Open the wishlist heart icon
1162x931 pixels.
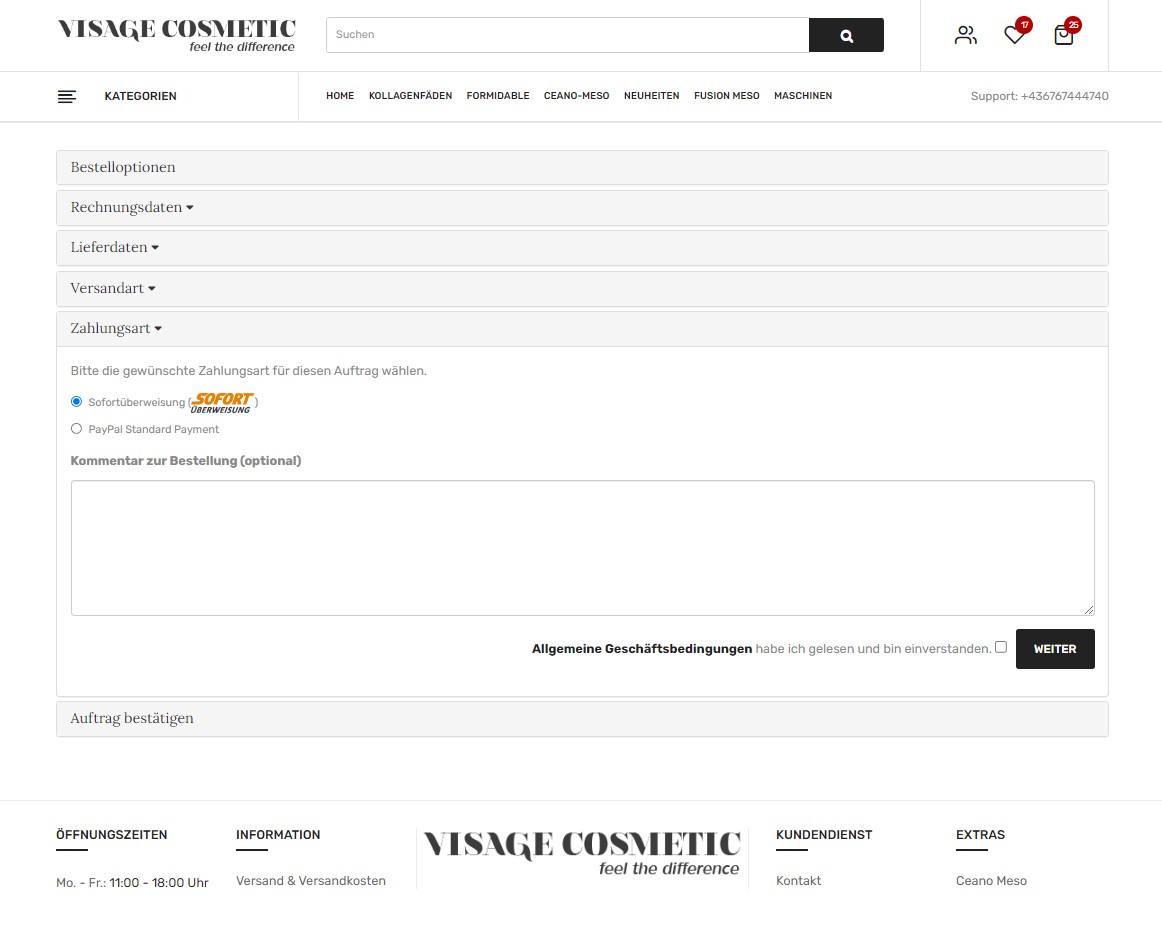tap(1014, 35)
